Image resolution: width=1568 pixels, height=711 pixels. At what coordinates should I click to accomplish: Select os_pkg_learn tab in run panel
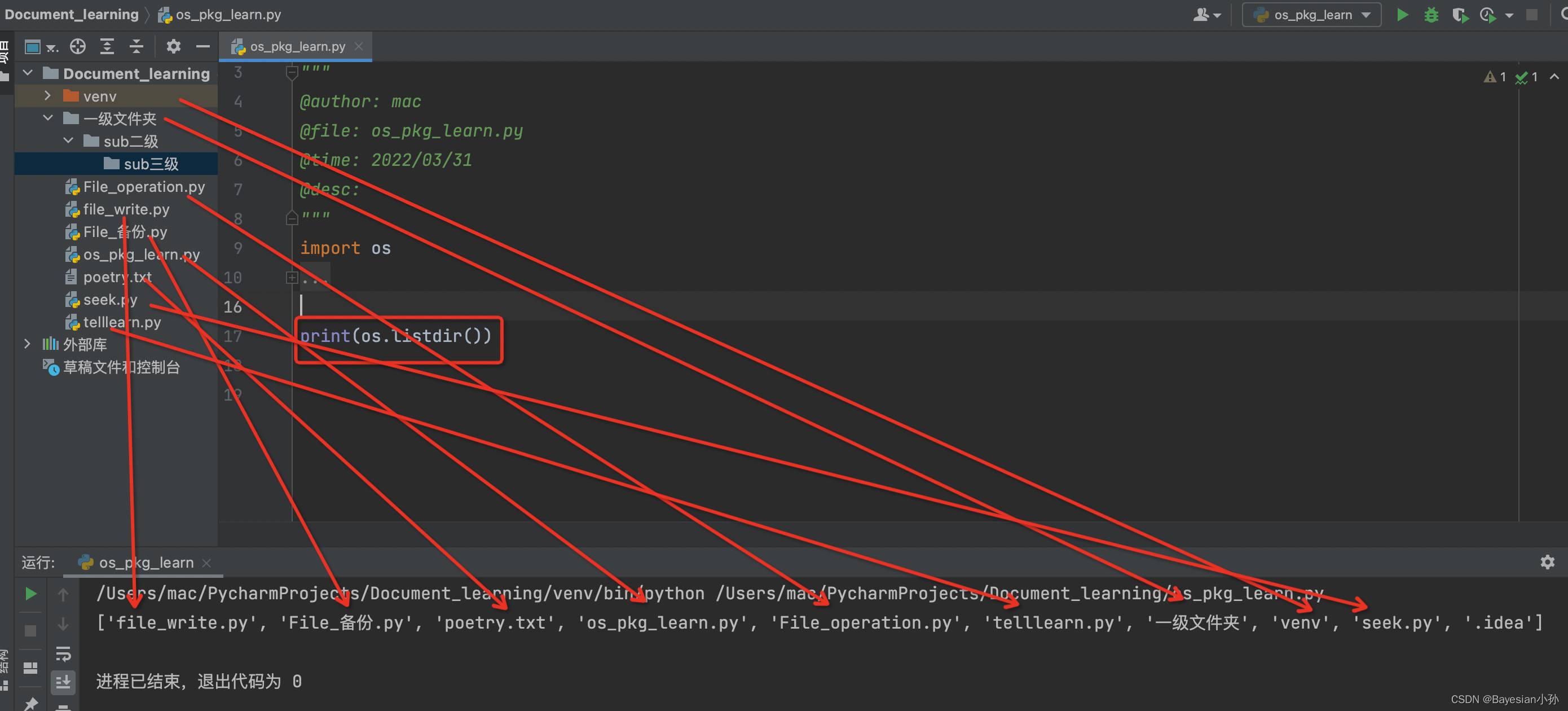tap(146, 563)
